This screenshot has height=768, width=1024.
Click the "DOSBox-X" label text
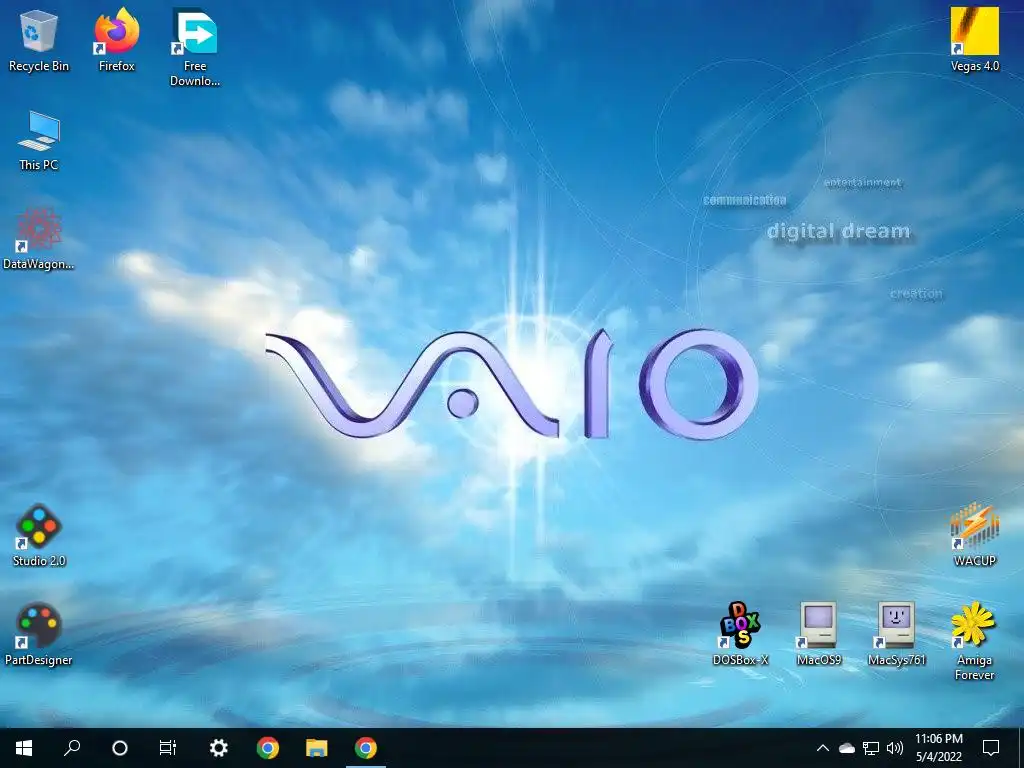[x=741, y=660]
